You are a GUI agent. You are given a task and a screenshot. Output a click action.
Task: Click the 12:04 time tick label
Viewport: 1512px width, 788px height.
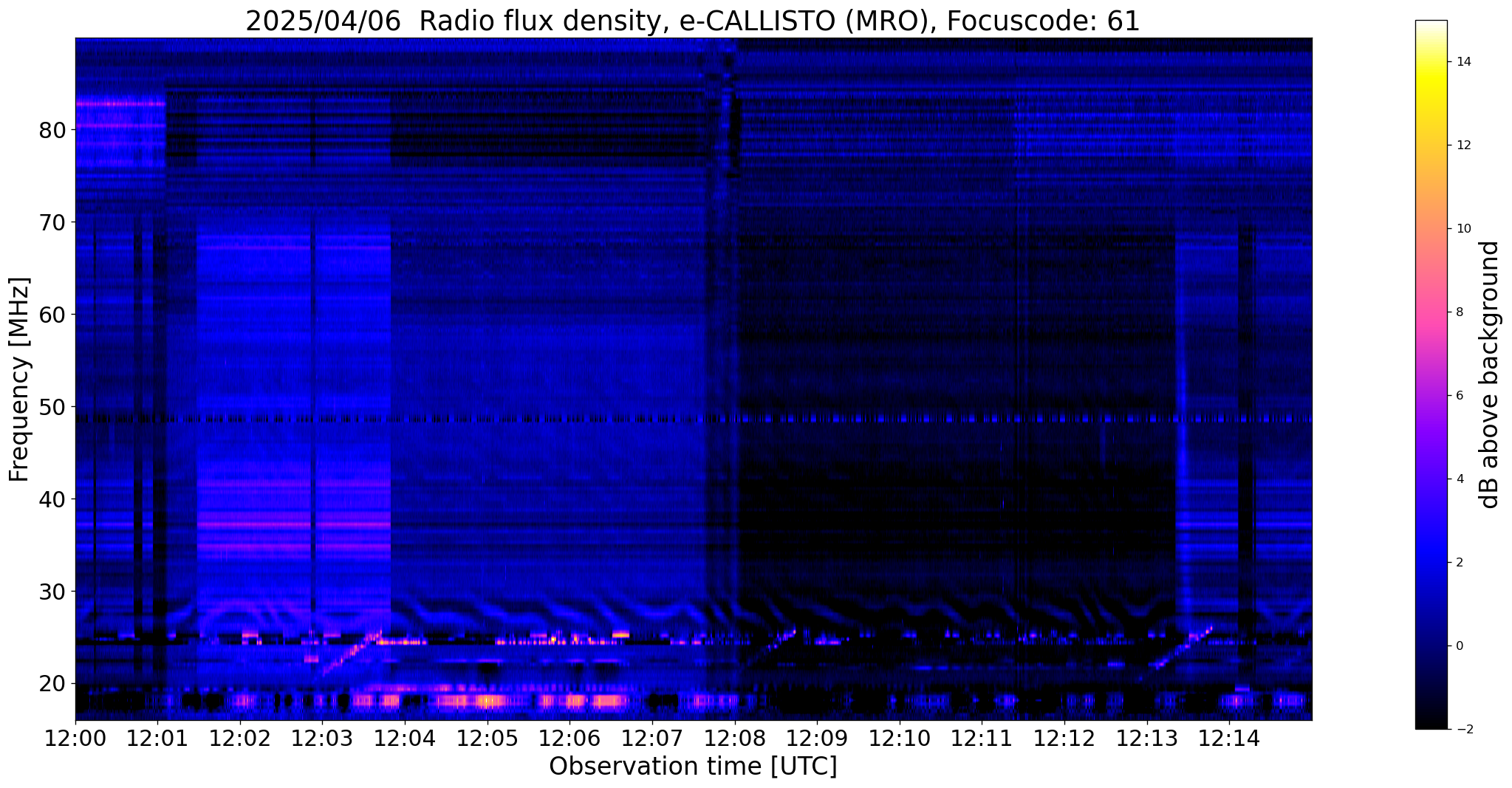coord(405,739)
